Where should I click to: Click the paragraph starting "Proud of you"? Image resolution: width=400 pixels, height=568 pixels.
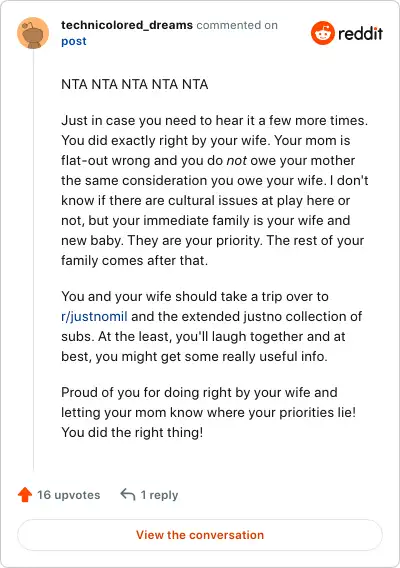(209, 412)
